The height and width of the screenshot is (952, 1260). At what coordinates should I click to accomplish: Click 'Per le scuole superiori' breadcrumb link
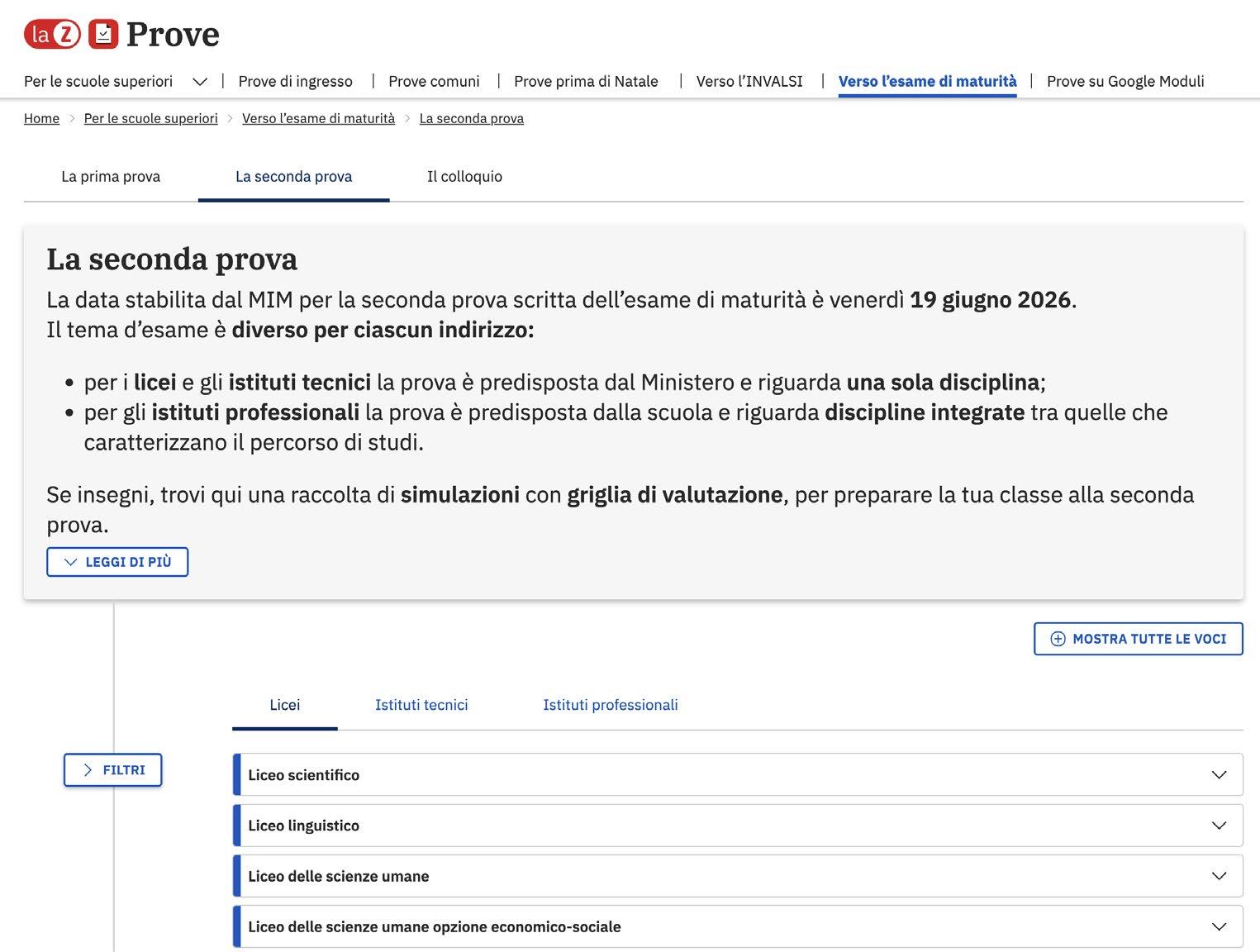tap(151, 118)
